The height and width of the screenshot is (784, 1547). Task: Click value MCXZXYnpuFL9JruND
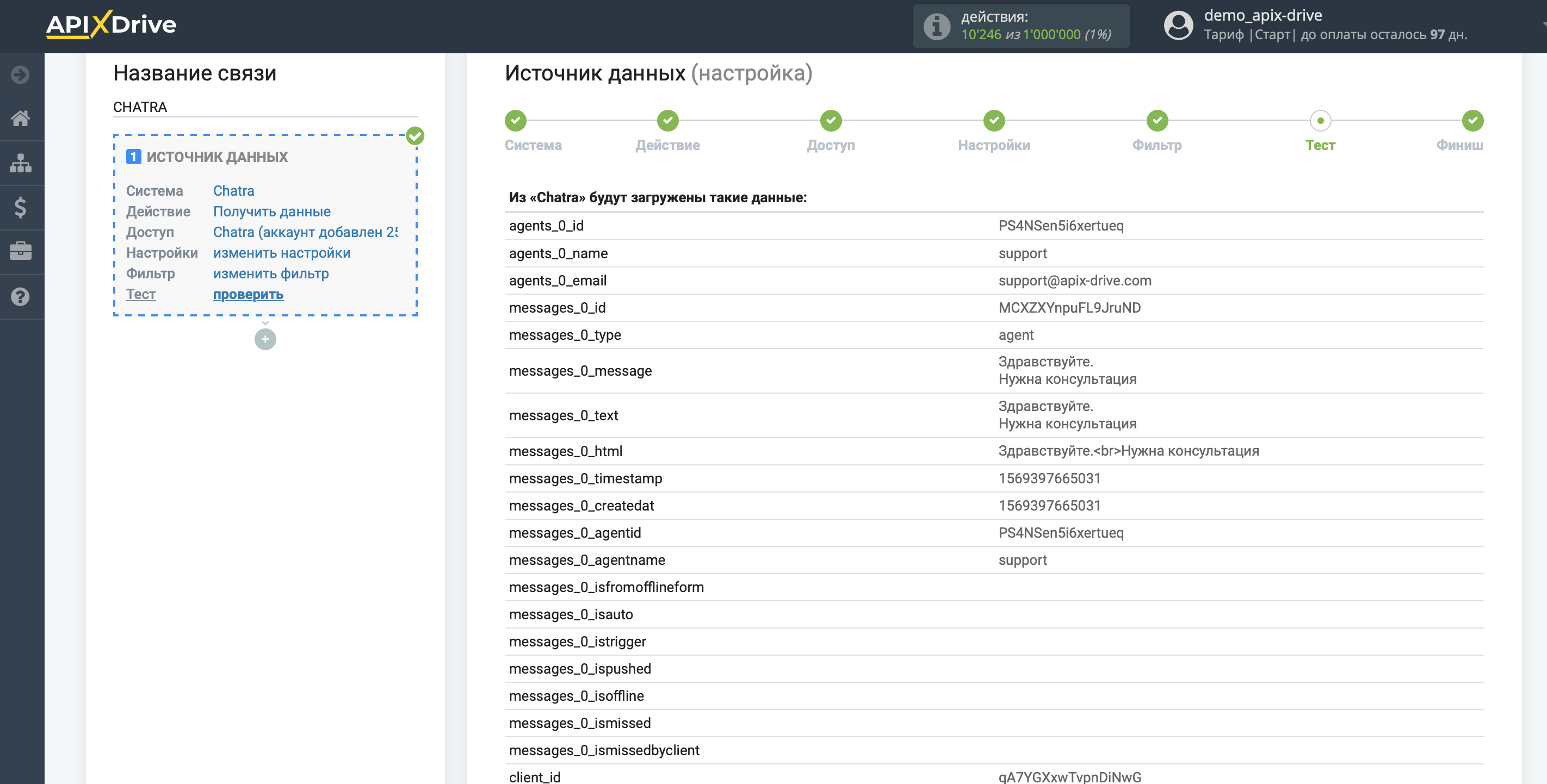pos(1069,308)
